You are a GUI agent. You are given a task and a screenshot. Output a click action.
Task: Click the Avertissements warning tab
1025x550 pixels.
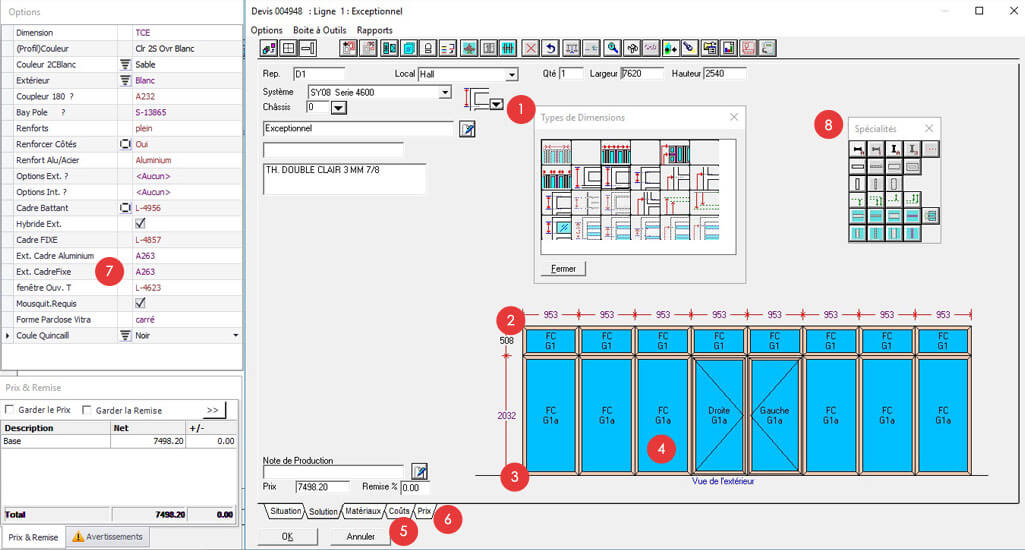[107, 537]
